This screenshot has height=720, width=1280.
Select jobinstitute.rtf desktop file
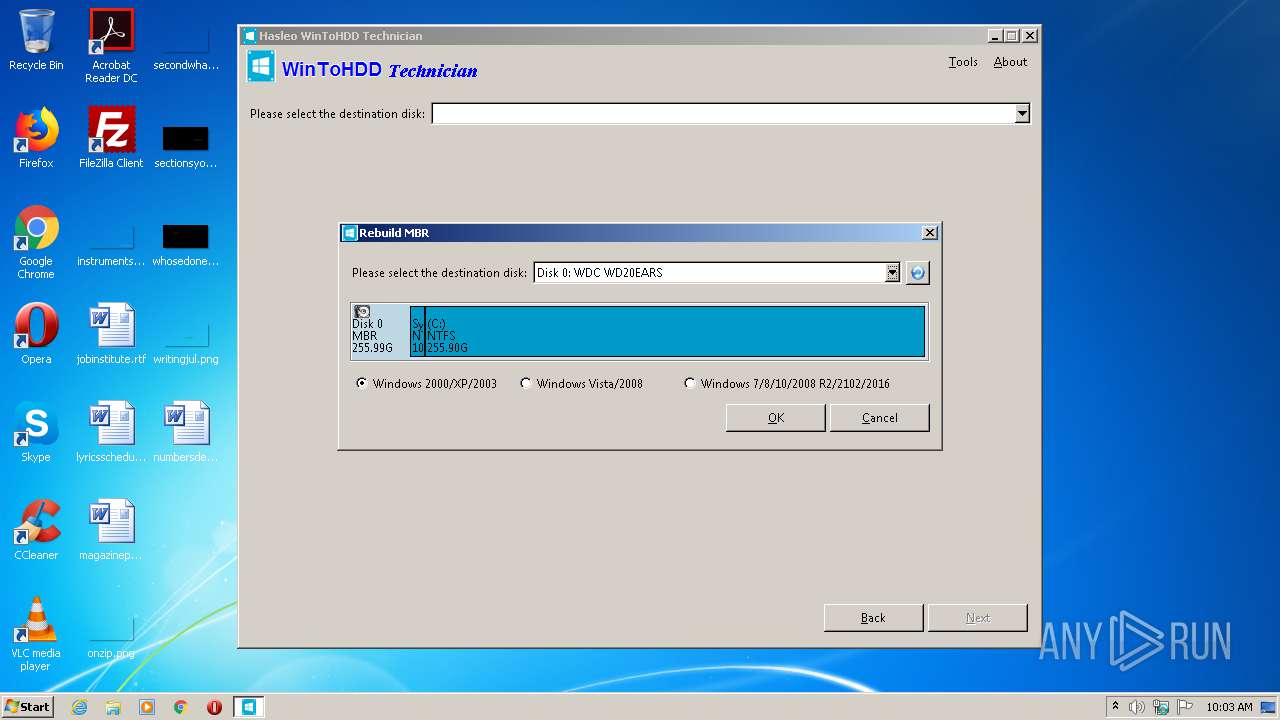(x=111, y=334)
